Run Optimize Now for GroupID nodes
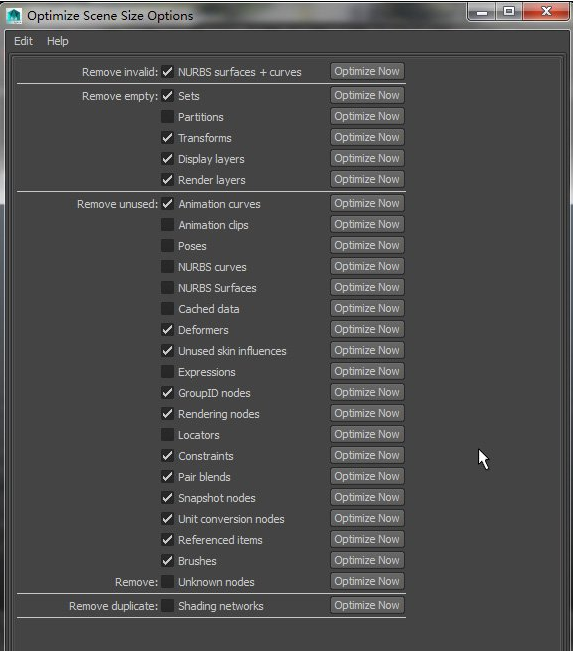573x651 pixels. coord(367,392)
